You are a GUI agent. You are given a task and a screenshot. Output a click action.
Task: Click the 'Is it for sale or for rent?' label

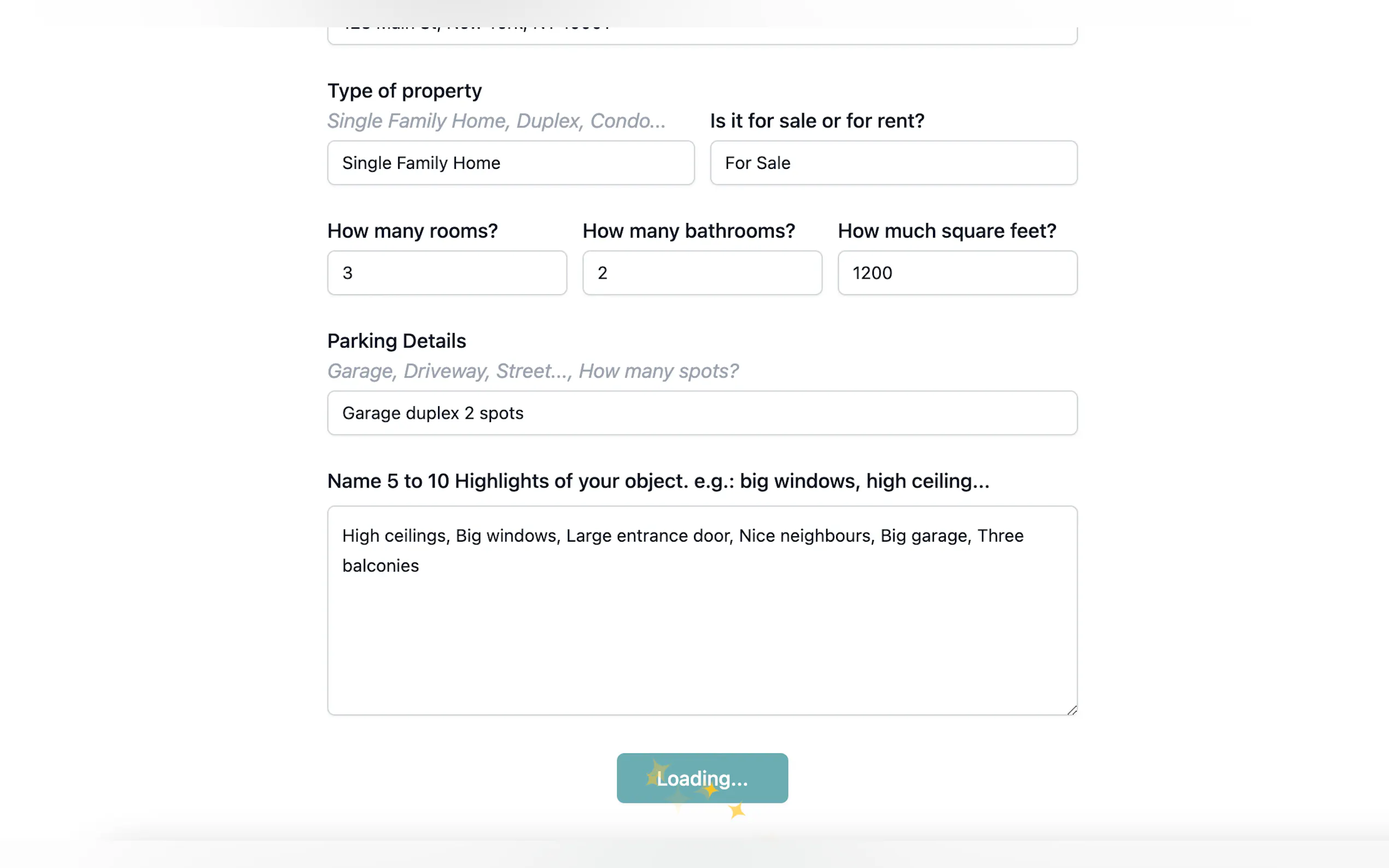[x=816, y=121]
